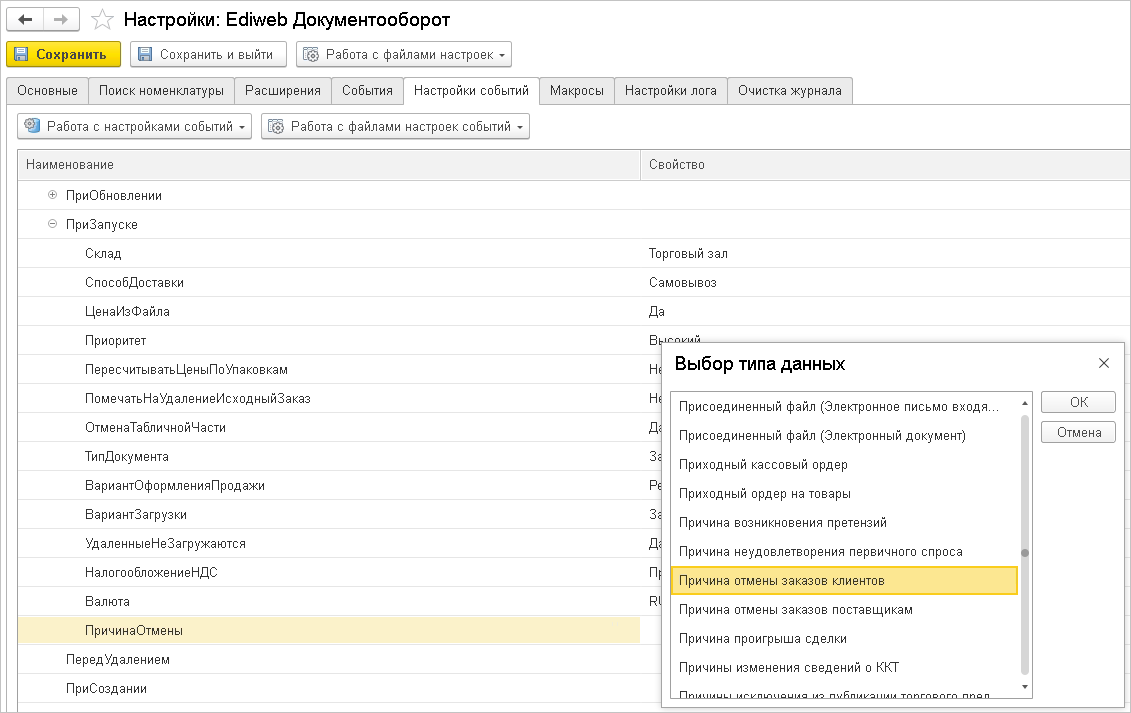Image resolution: width=1131 pixels, height=713 pixels.
Task: Open Работа с файлами настроек dropdown
Action: point(405,54)
